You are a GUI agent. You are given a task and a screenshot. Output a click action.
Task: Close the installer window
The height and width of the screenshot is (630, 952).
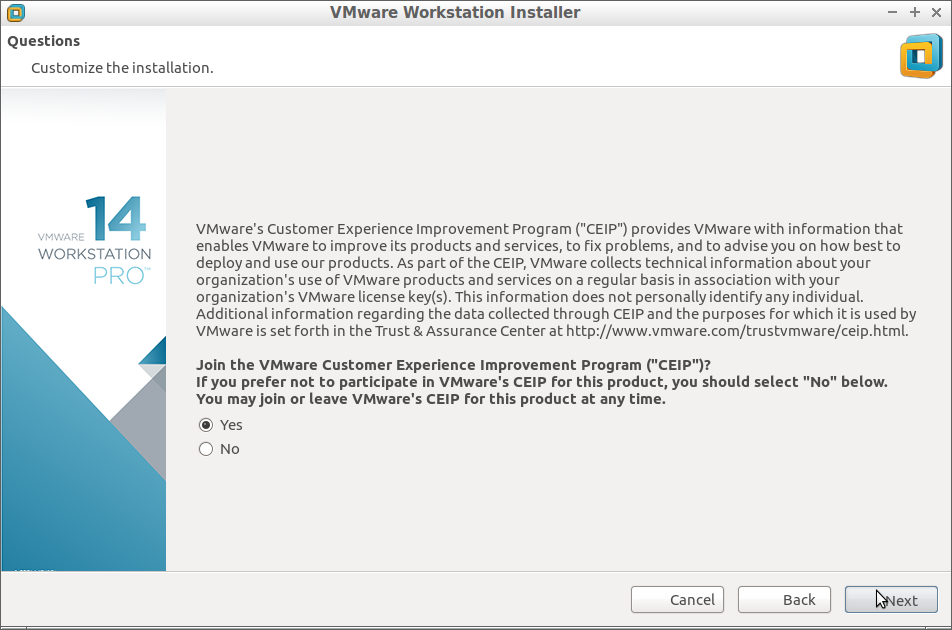[936, 12]
